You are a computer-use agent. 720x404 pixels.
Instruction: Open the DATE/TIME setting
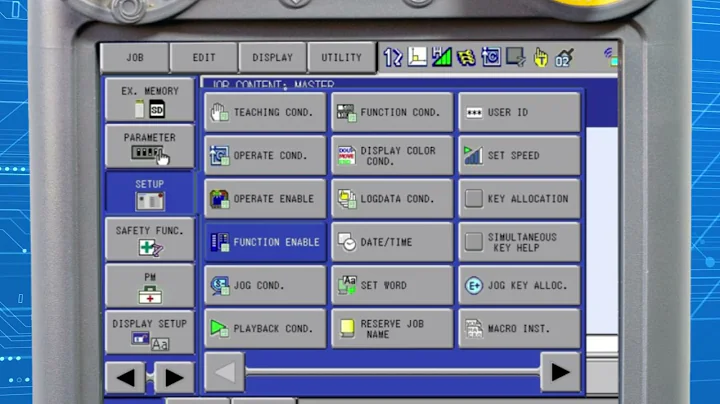coord(392,242)
